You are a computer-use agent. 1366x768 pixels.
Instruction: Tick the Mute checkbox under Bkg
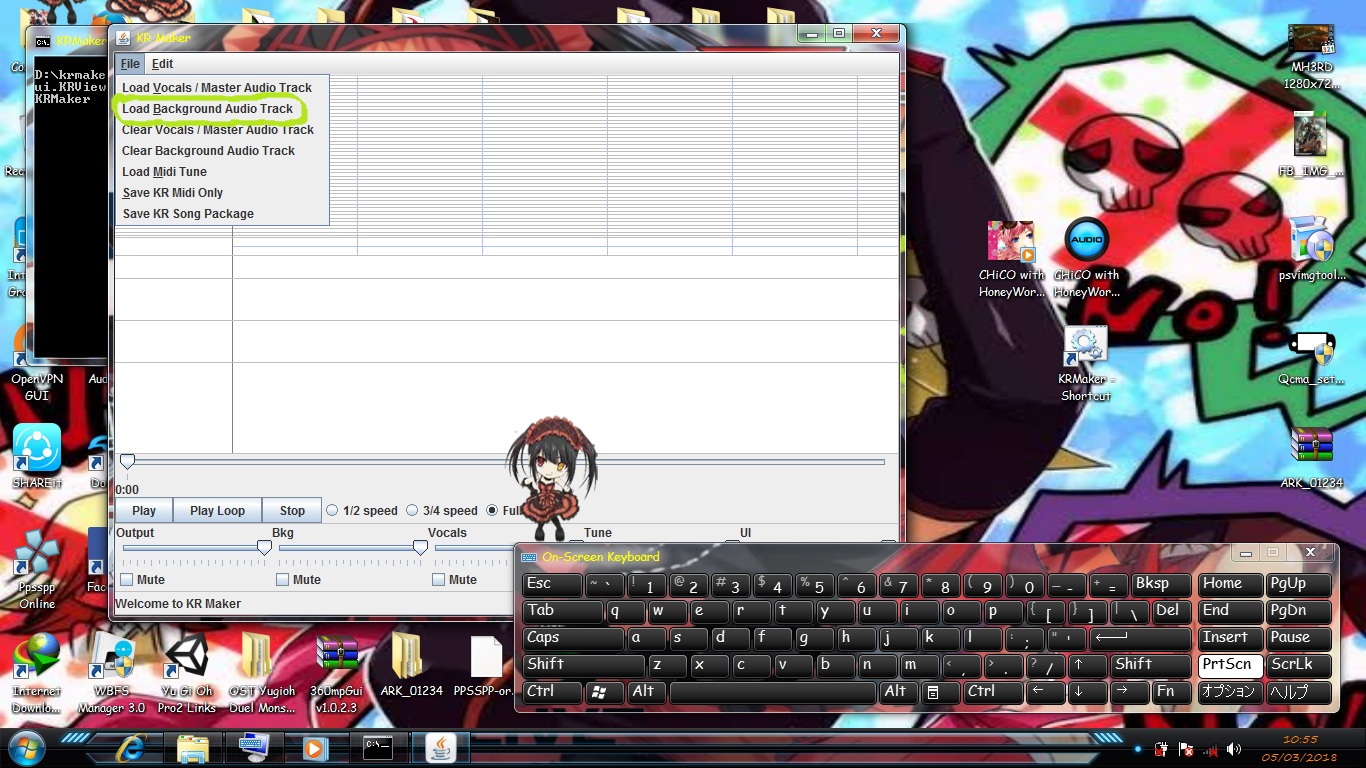283,580
